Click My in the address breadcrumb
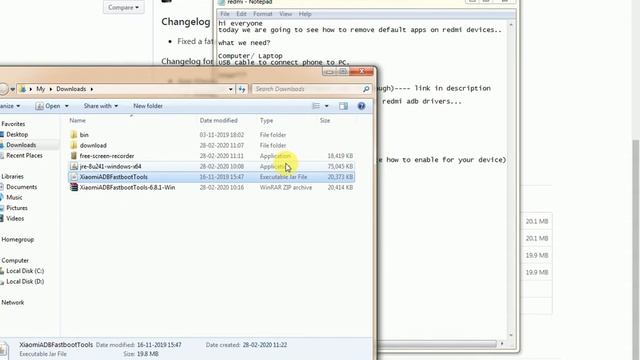The width and height of the screenshot is (640, 360). [40, 89]
